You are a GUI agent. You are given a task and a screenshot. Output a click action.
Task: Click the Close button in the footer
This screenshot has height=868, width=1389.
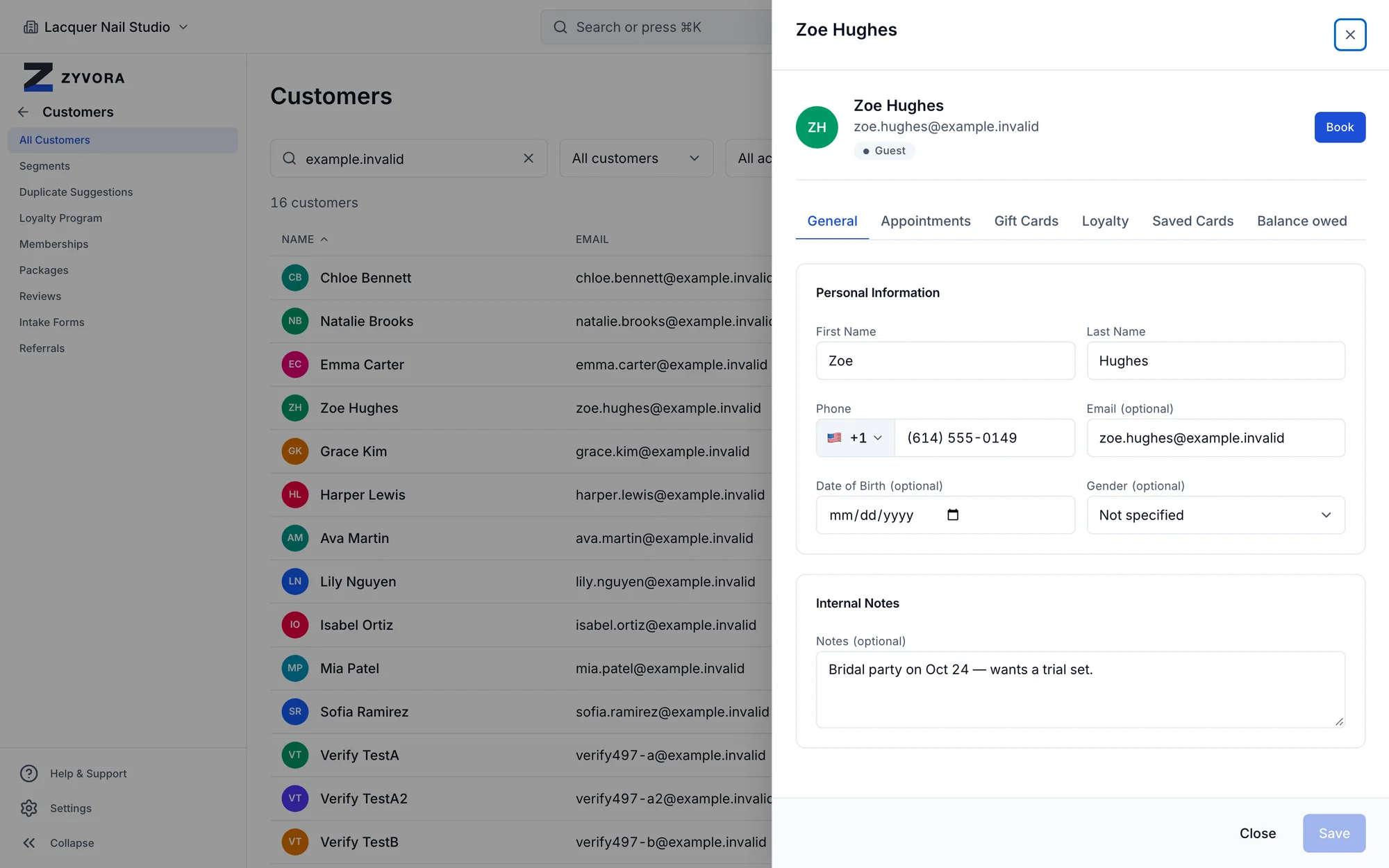(x=1258, y=833)
